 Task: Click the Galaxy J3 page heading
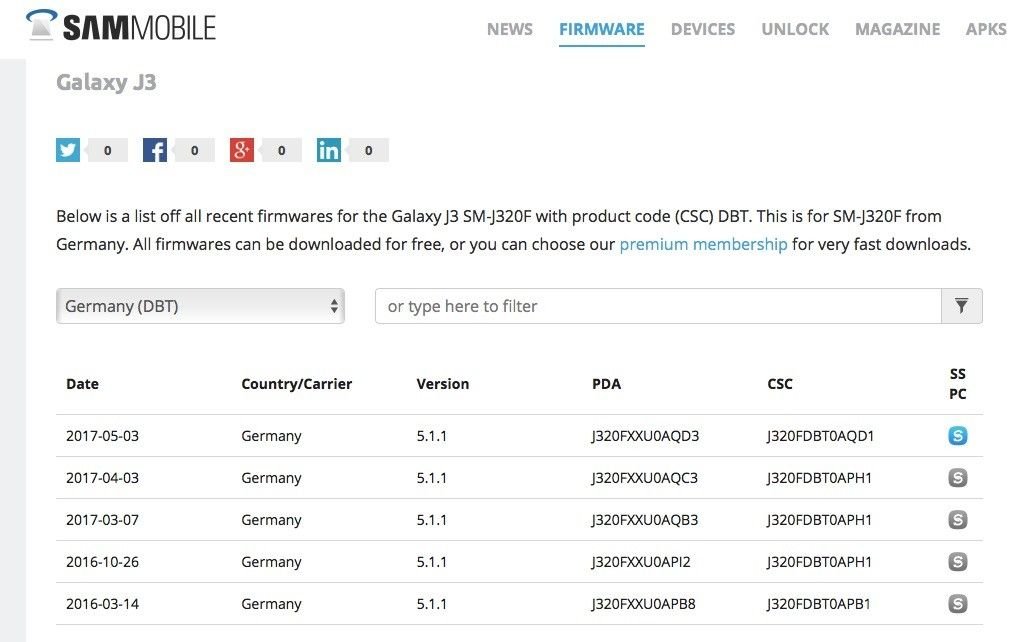(x=106, y=83)
